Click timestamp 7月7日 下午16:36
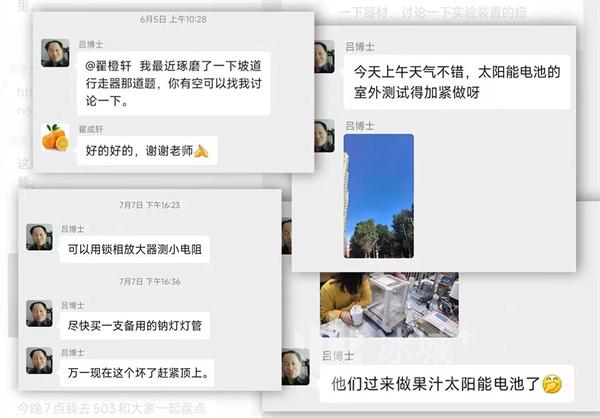The width and height of the screenshot is (600, 418). tap(150, 281)
